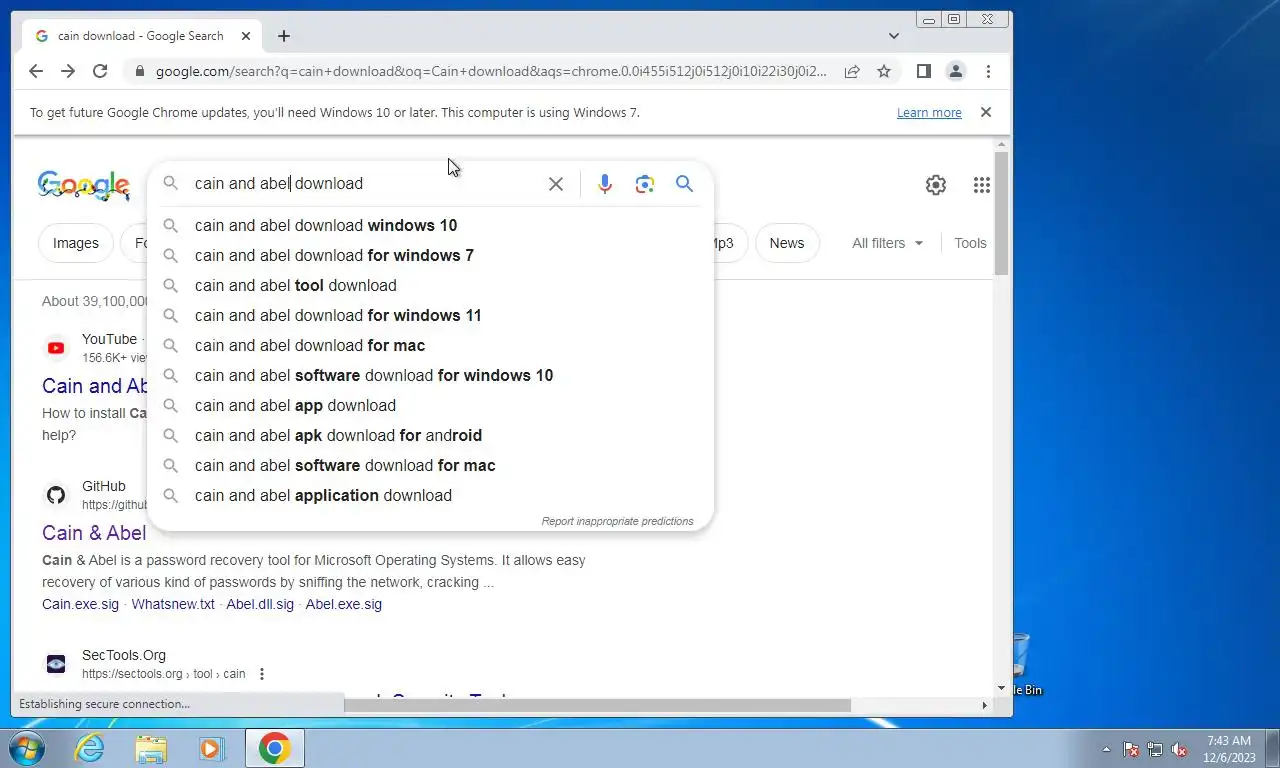Open the Learn more link
This screenshot has height=768, width=1280.
929,113
